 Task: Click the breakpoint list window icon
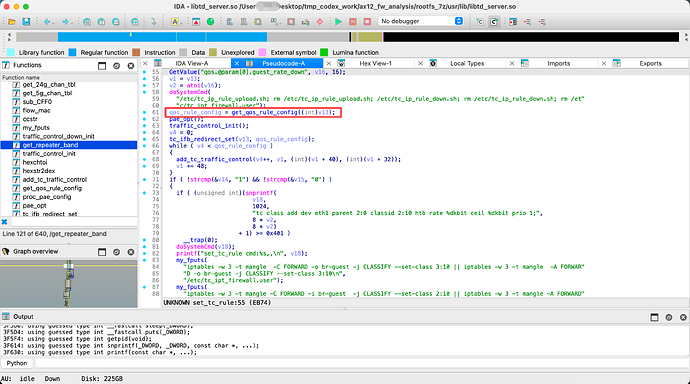513,22
